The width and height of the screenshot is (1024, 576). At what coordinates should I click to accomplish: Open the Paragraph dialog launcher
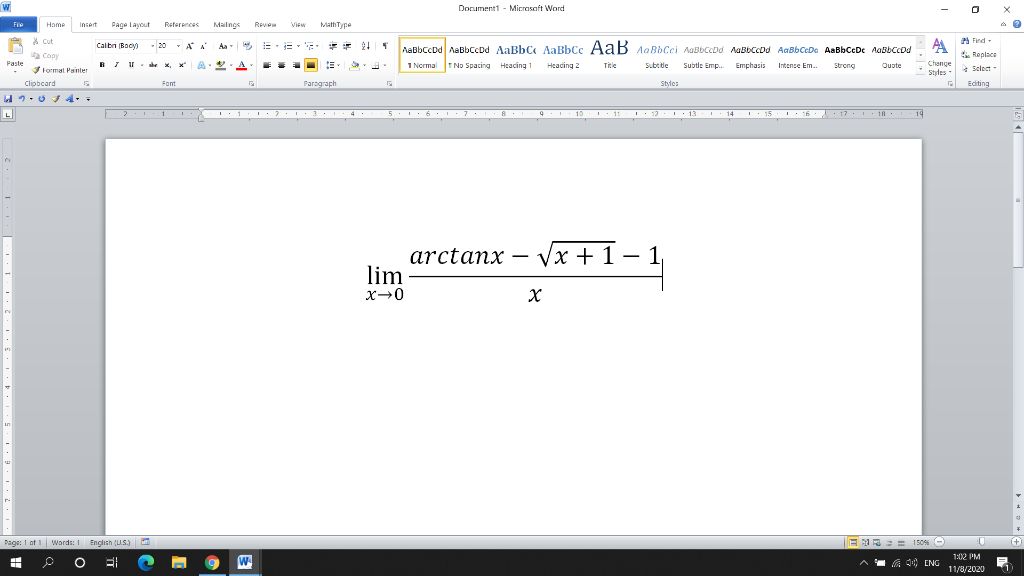(x=389, y=84)
